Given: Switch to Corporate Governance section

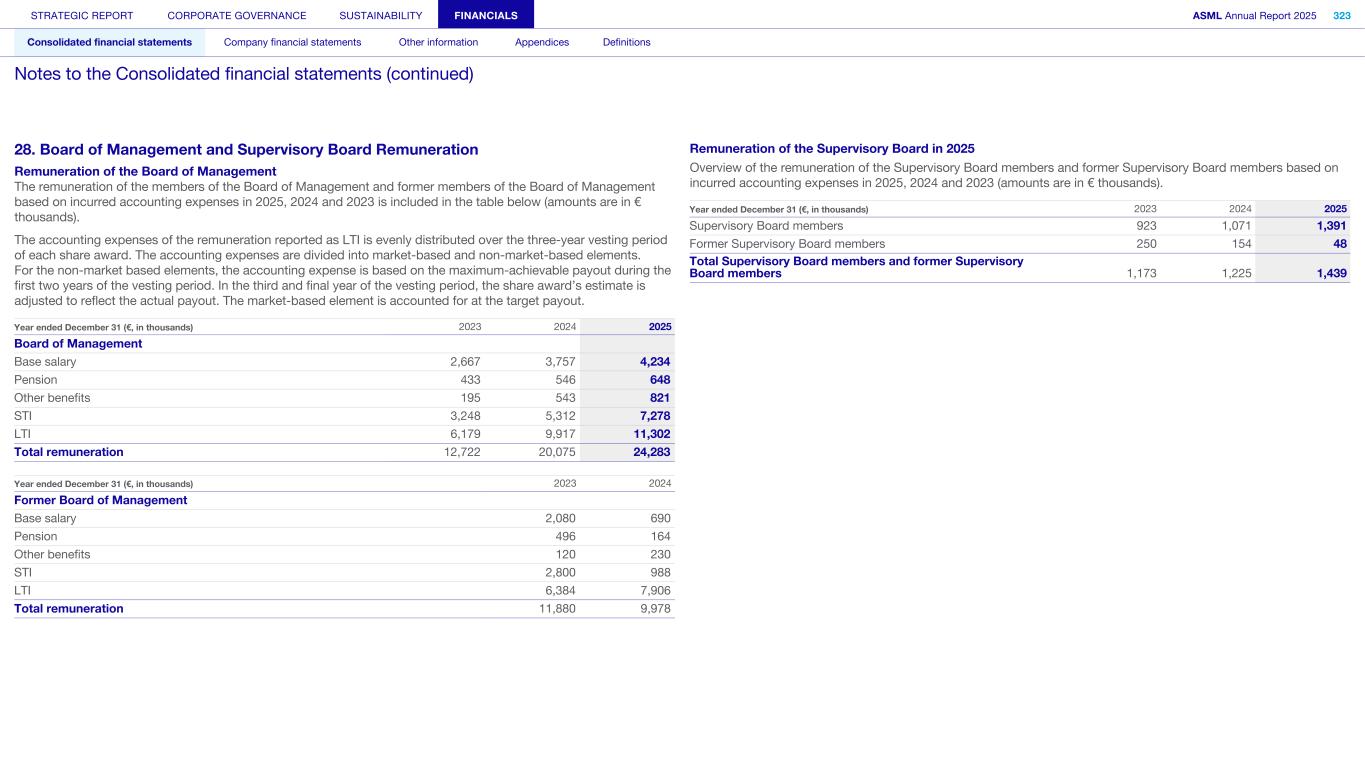Looking at the screenshot, I should (237, 15).
